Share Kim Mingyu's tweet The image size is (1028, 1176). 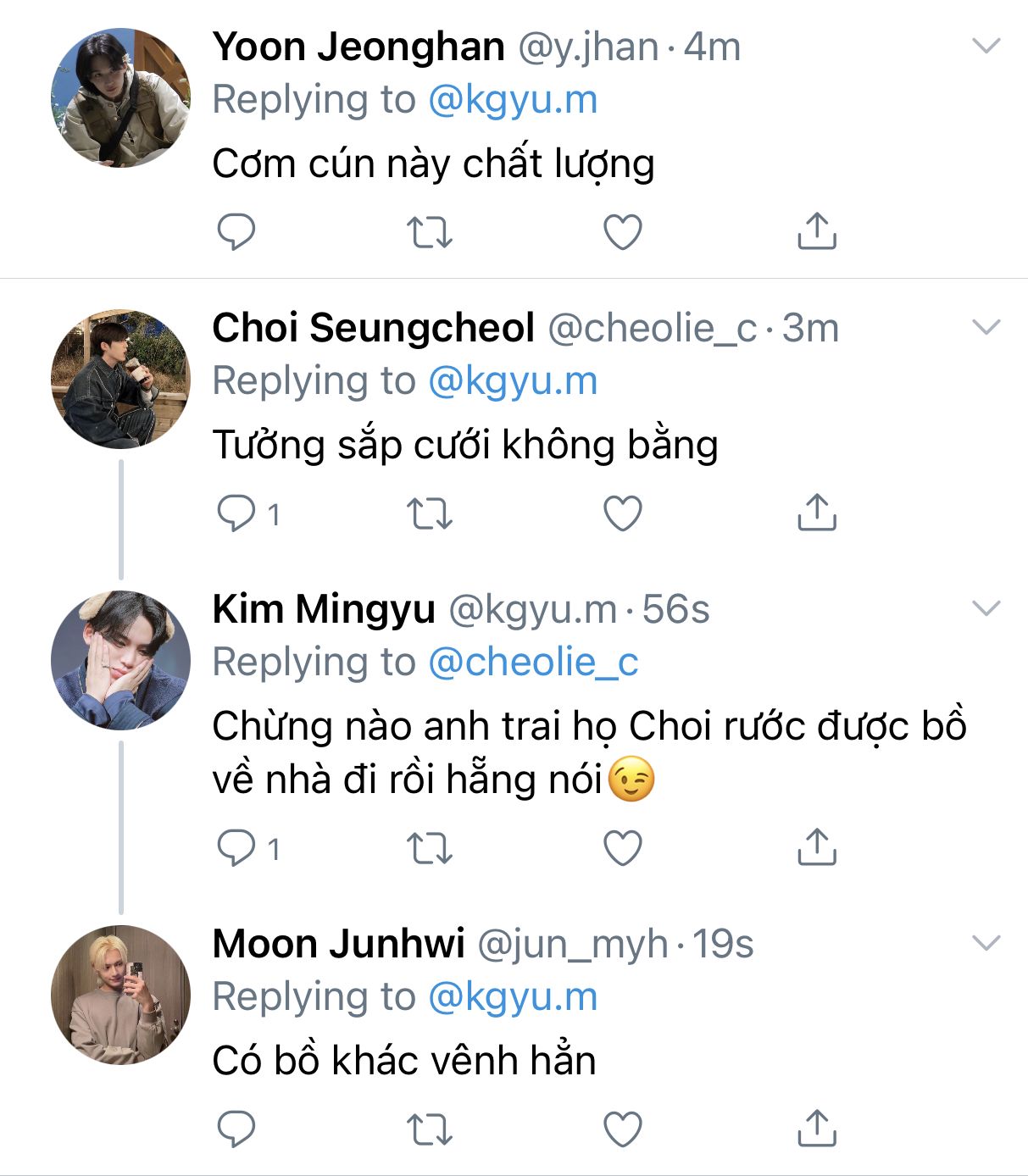pyautogui.click(x=816, y=847)
